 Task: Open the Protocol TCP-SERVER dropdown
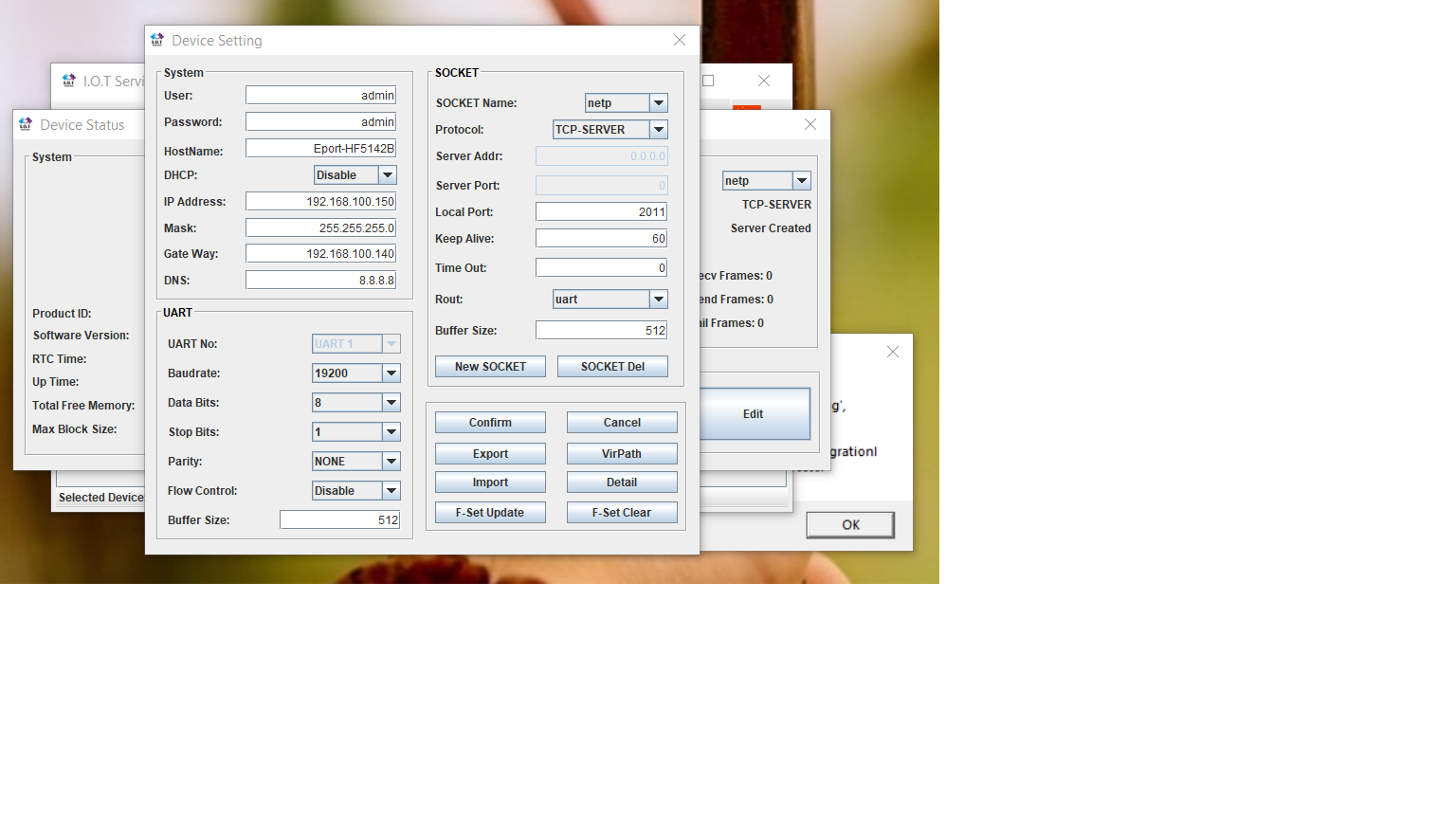658,130
